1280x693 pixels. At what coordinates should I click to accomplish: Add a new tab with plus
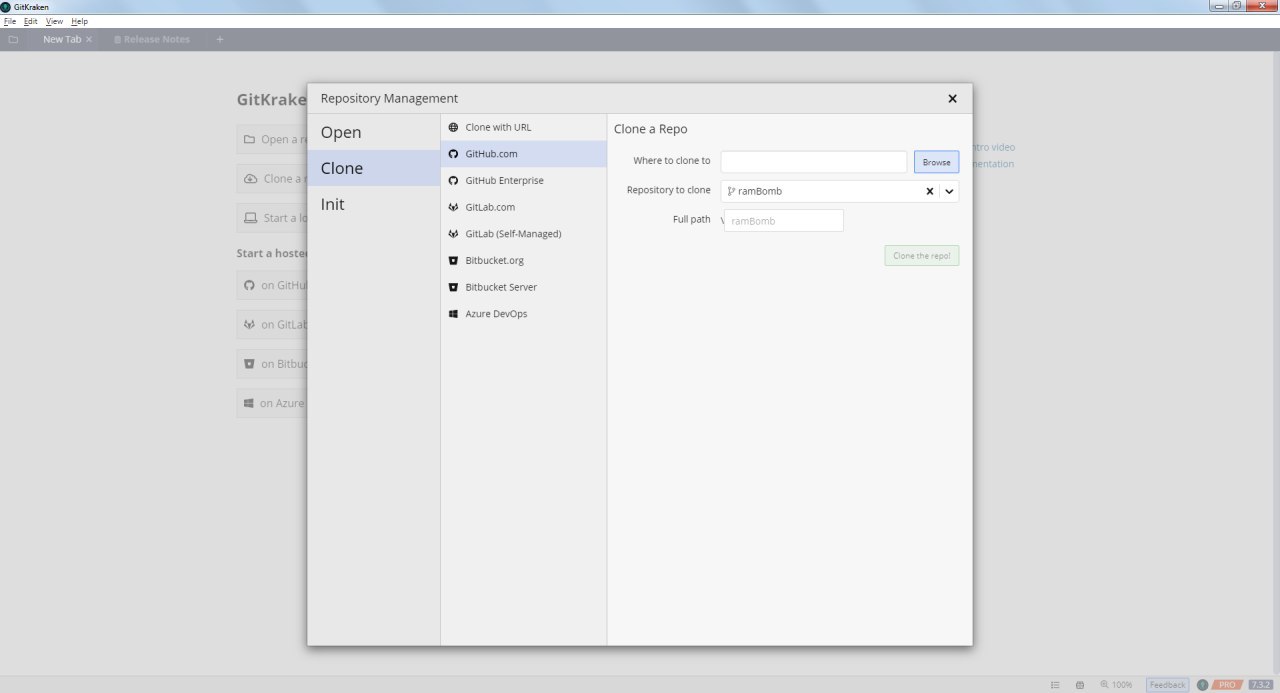220,40
